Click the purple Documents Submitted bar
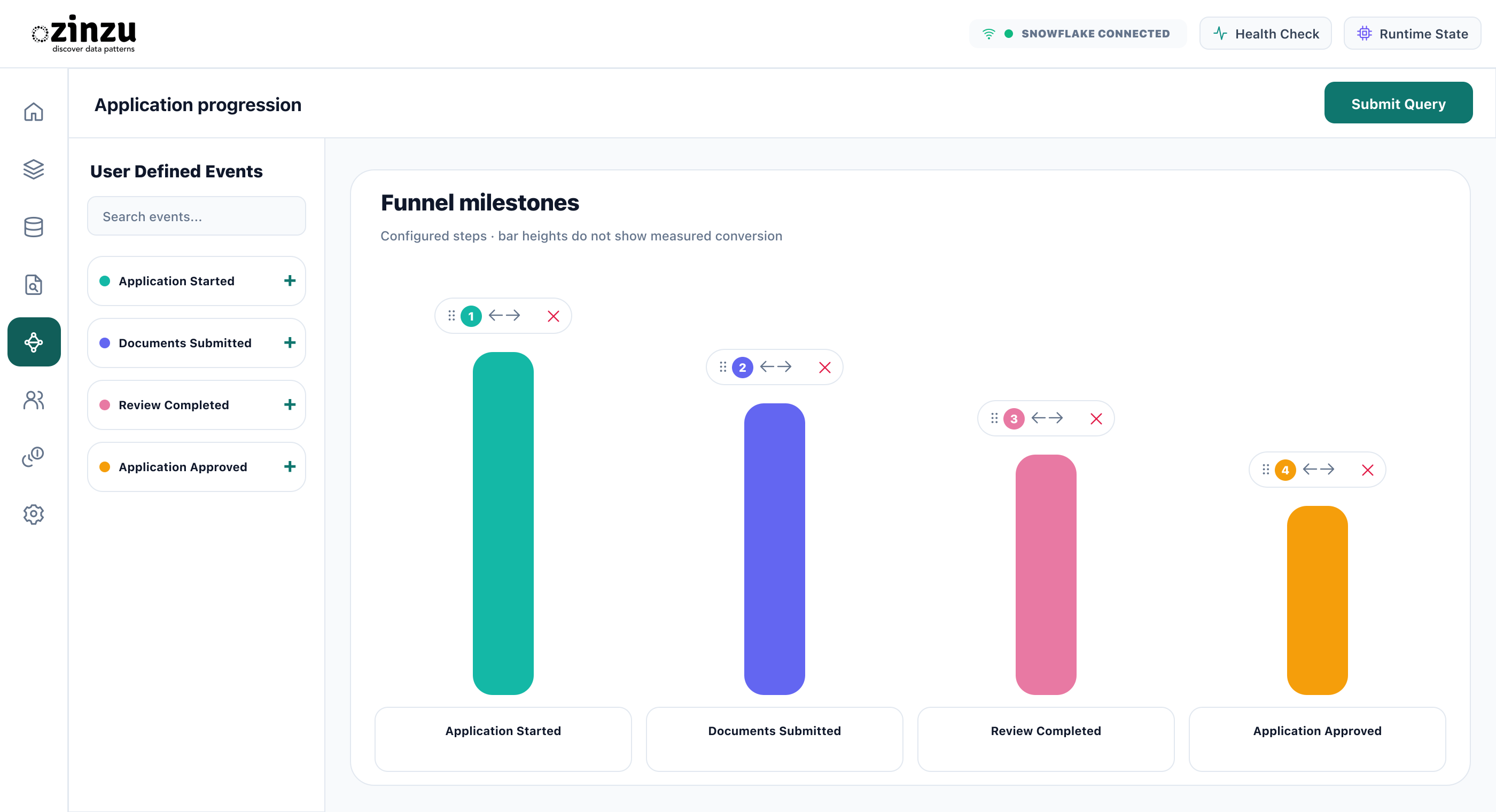This screenshot has width=1496, height=812. point(774,549)
